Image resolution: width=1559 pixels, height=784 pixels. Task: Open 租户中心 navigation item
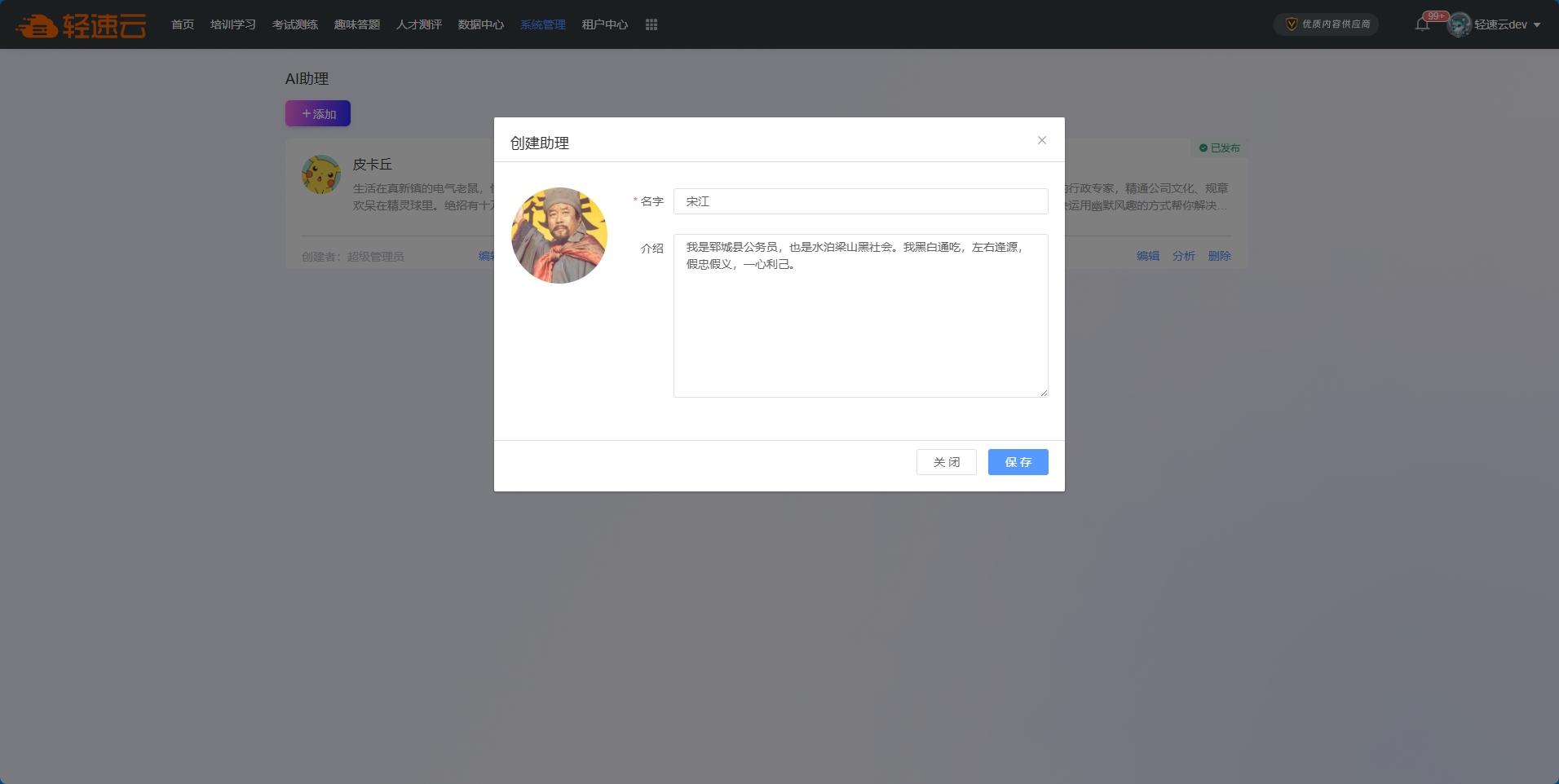click(x=605, y=24)
